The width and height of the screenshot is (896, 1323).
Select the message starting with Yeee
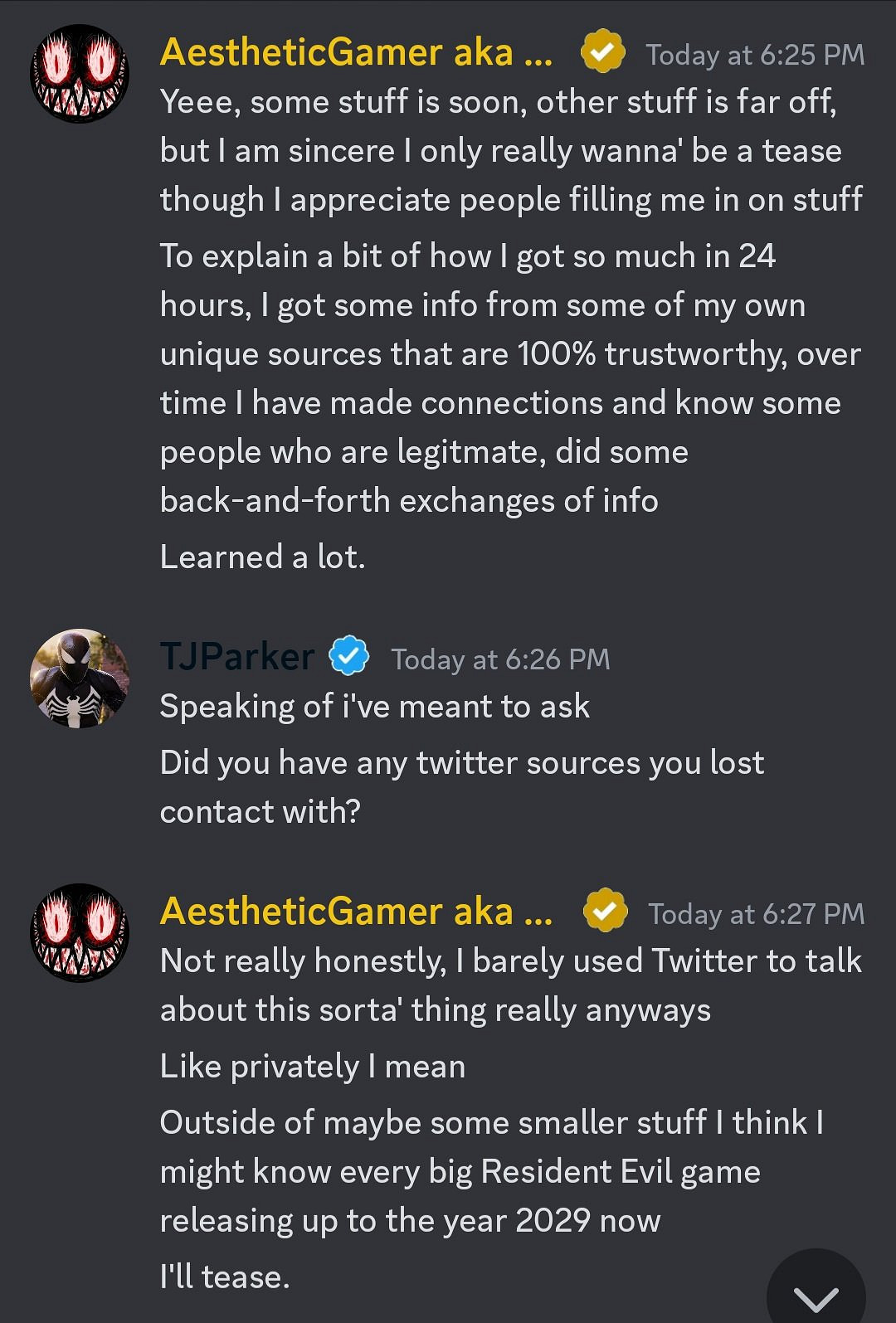(x=510, y=150)
